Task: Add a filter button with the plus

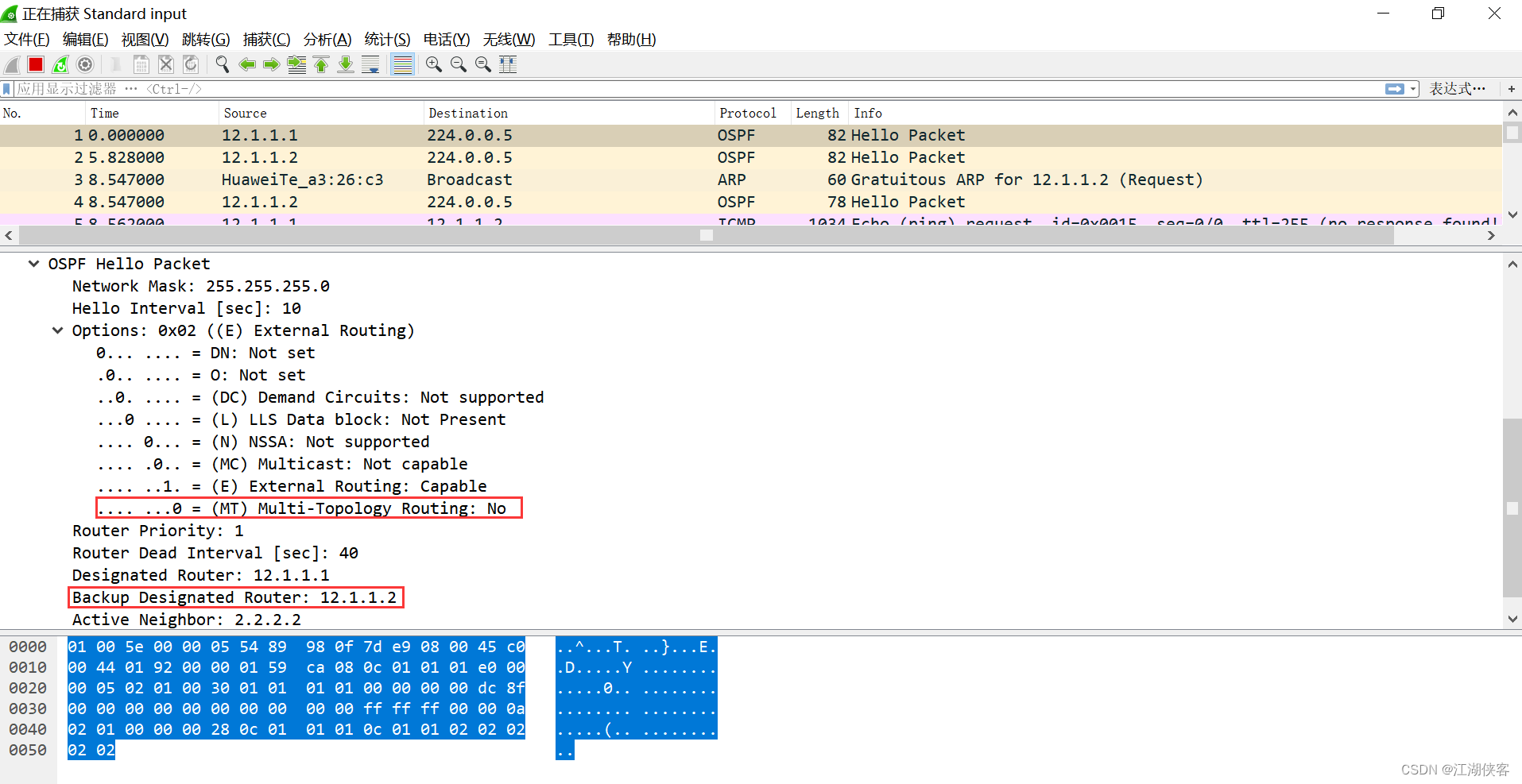Action: (1511, 89)
